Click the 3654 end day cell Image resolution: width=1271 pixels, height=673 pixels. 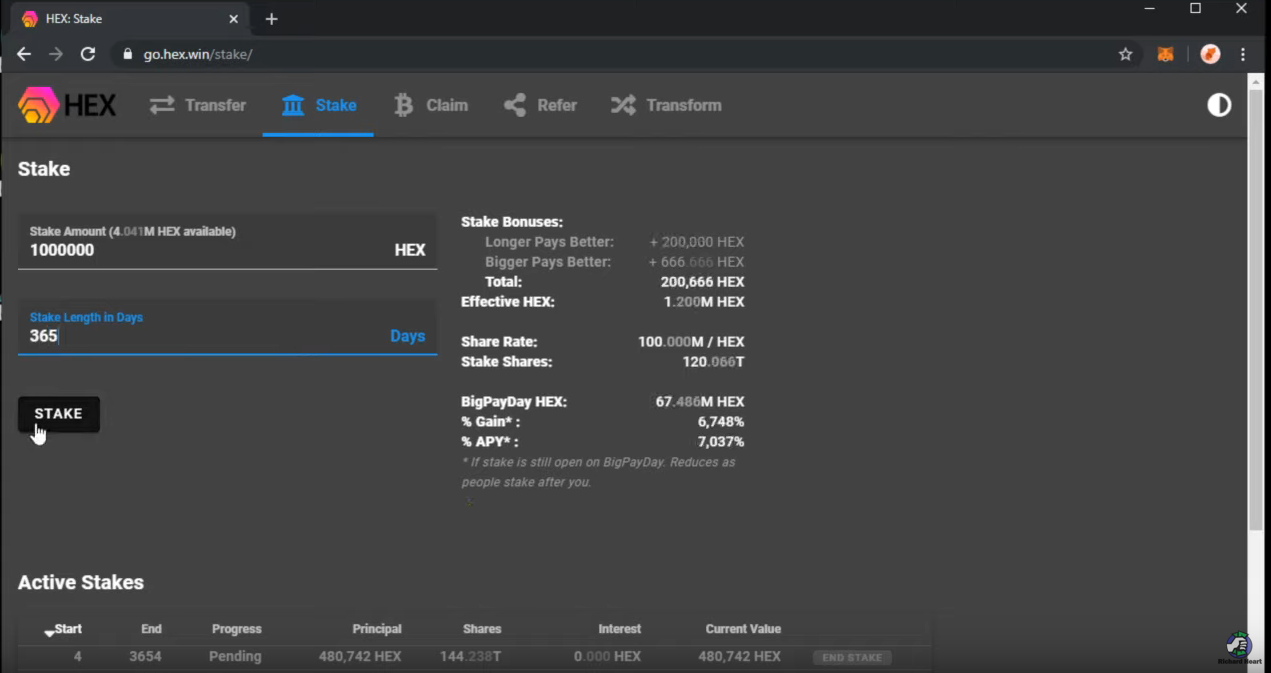[x=145, y=657]
